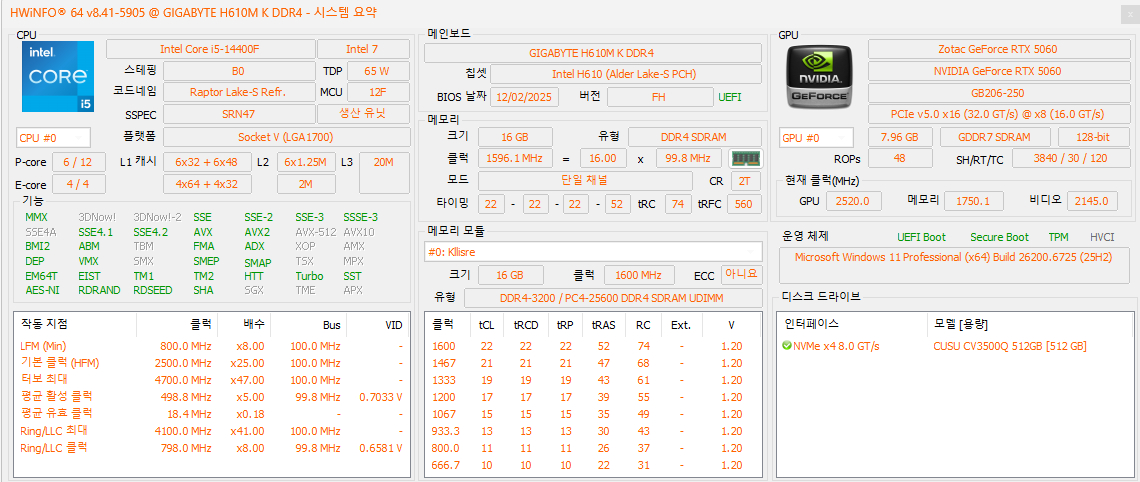Click the 'Secure Boot' status label
The width and height of the screenshot is (1140, 482).
click(999, 237)
